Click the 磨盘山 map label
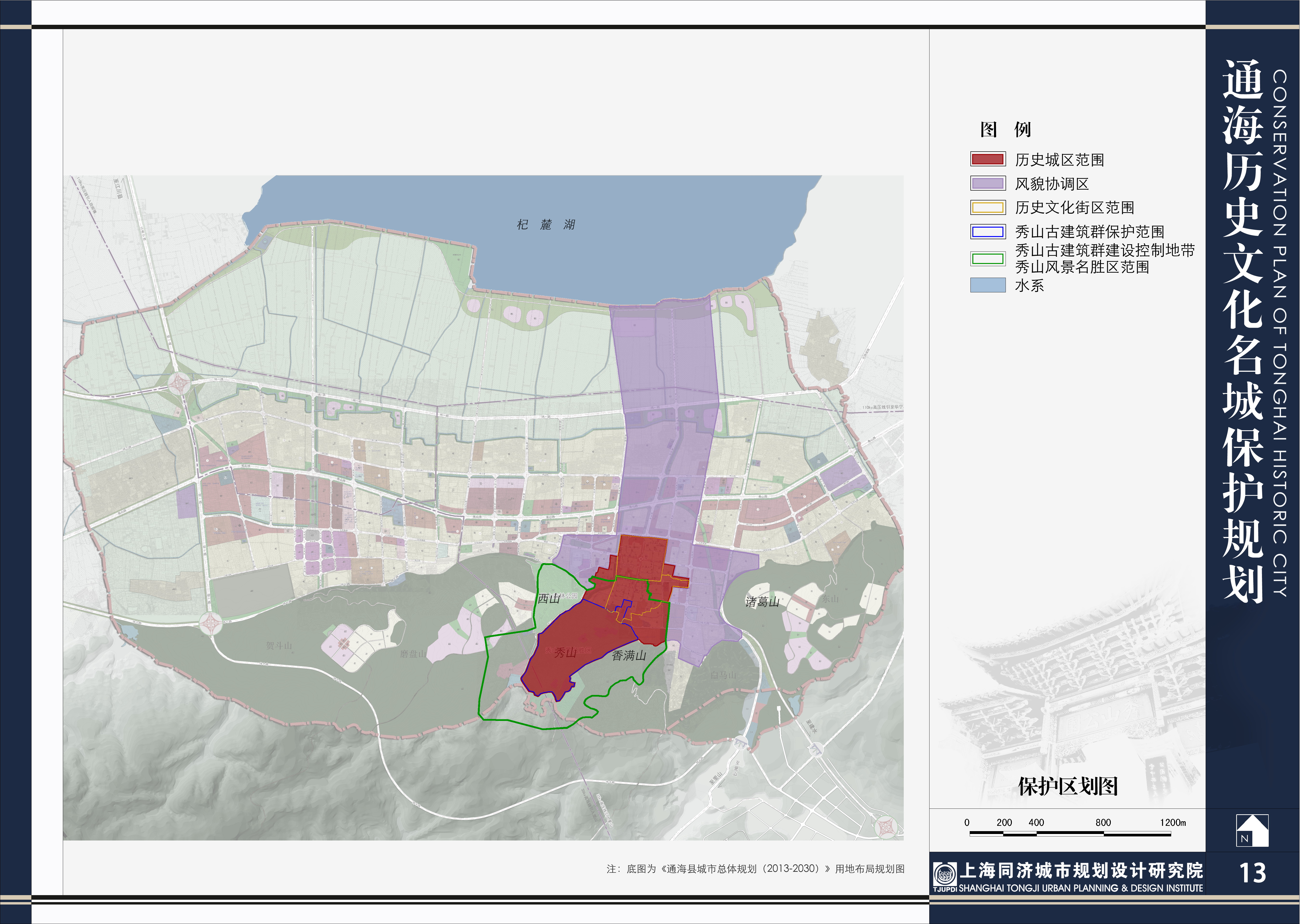This screenshot has width=1300, height=924. point(413,654)
